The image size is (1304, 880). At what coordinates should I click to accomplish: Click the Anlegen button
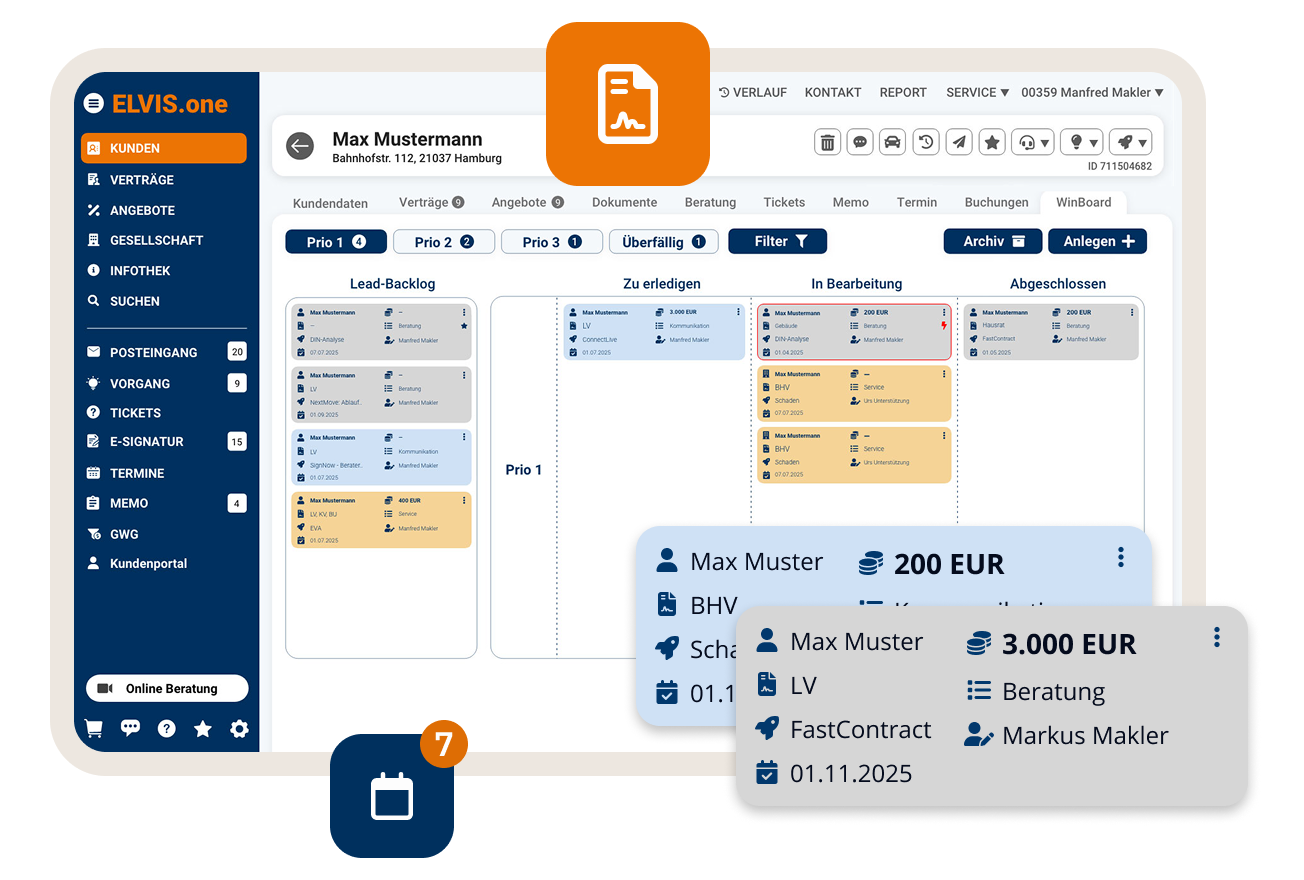(x=1098, y=241)
